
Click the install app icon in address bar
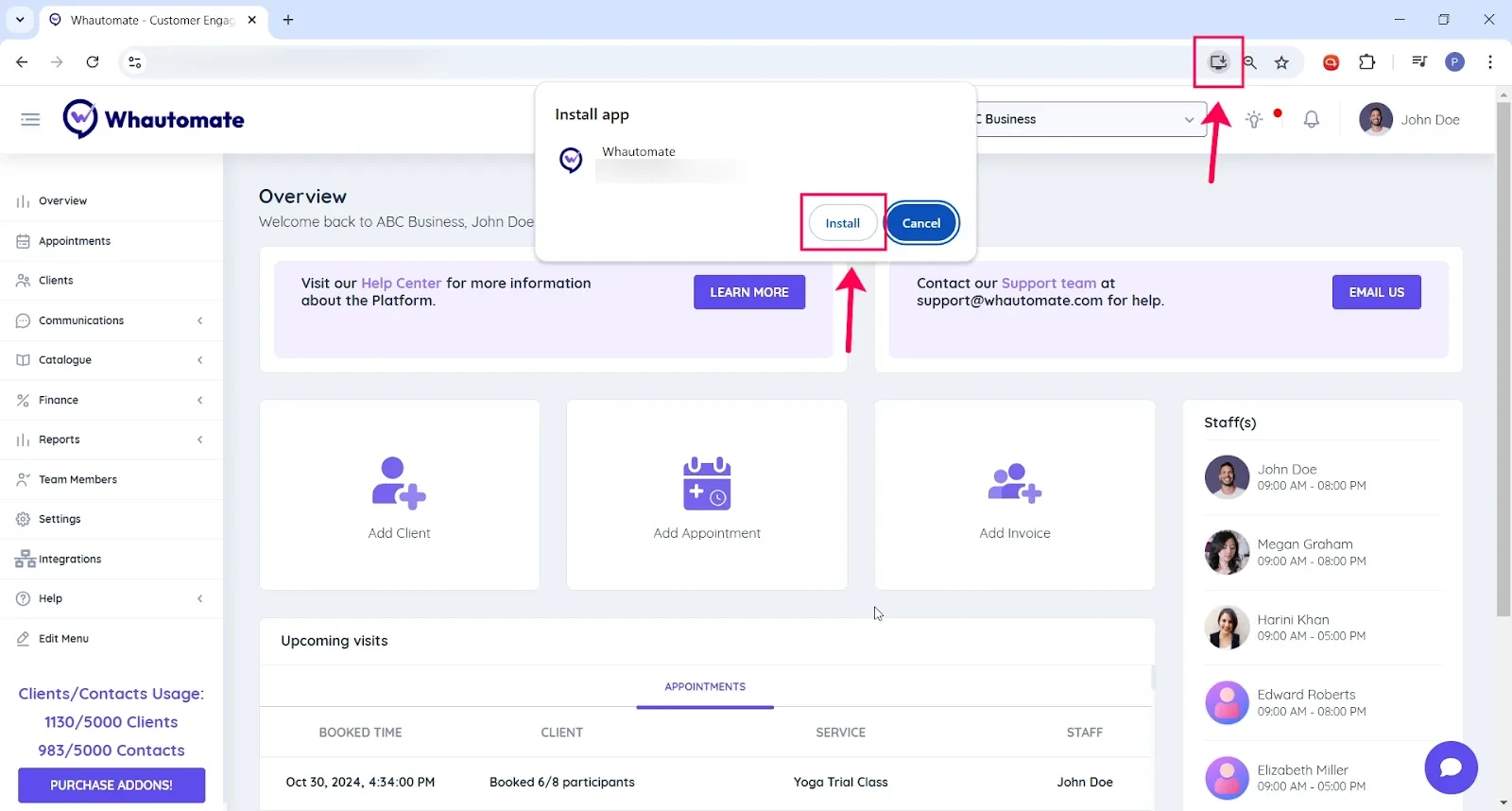point(1218,62)
